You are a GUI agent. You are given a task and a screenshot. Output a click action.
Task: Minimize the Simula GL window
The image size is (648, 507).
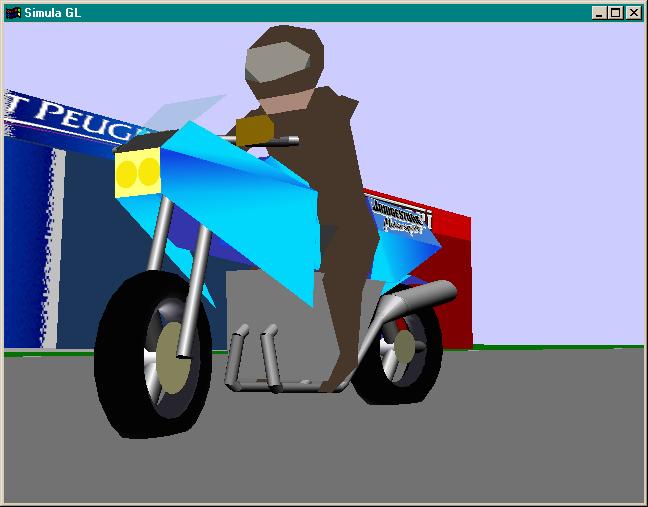[x=598, y=13]
